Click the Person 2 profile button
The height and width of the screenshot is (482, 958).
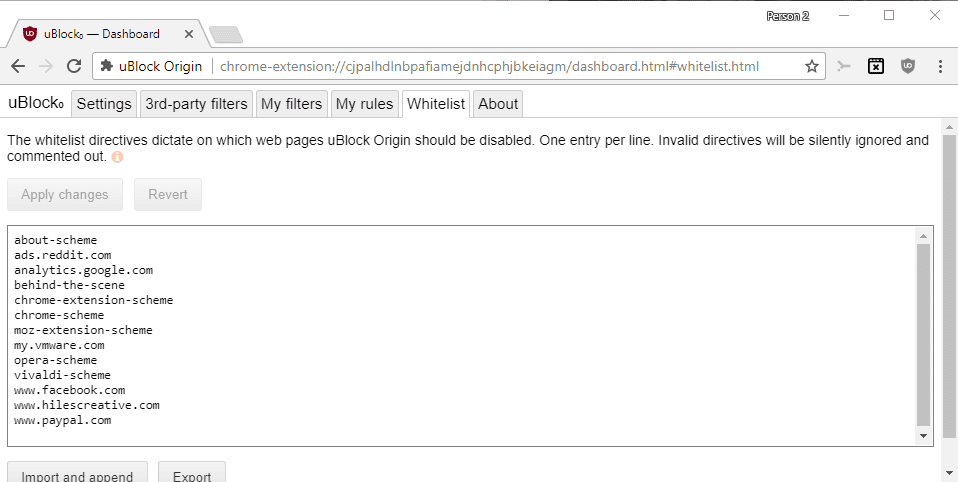coord(788,16)
